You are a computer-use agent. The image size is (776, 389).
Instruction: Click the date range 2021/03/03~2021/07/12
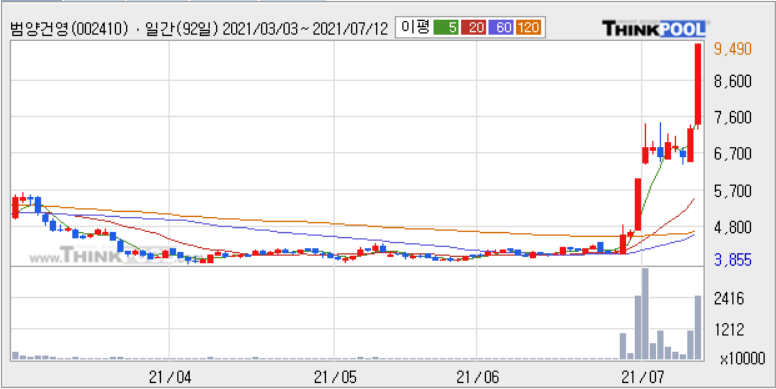(304, 29)
